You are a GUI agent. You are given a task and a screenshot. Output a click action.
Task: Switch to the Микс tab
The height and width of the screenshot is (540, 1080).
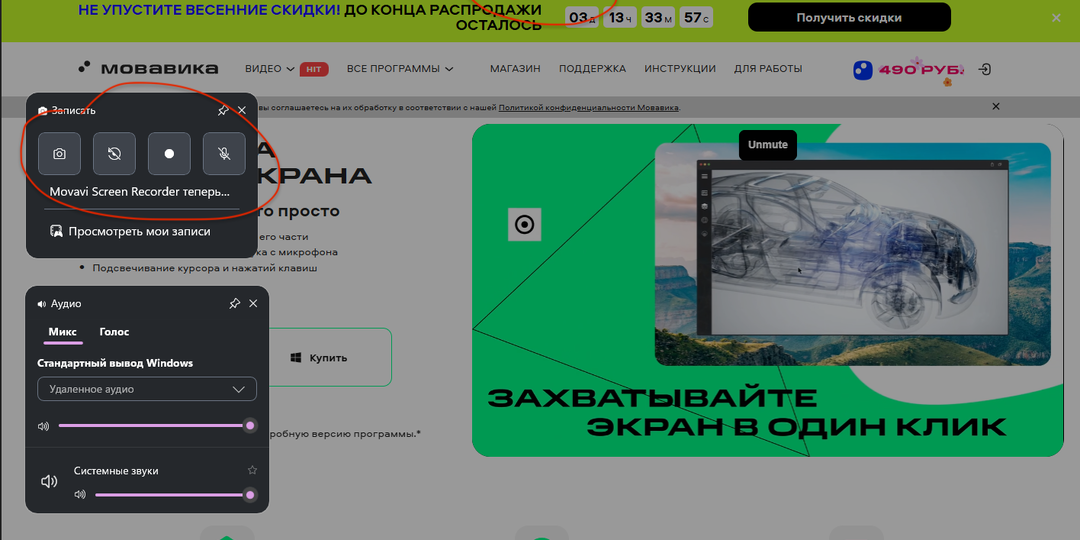[63, 332]
